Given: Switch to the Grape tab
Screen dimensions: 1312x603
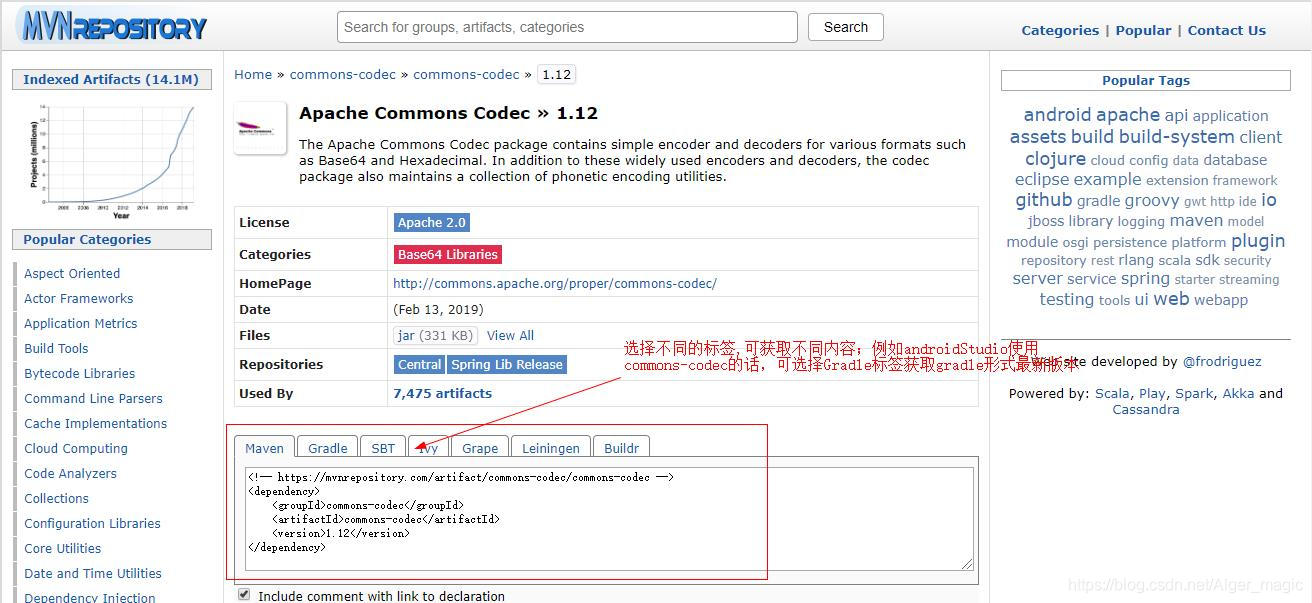Looking at the screenshot, I should coord(480,447).
